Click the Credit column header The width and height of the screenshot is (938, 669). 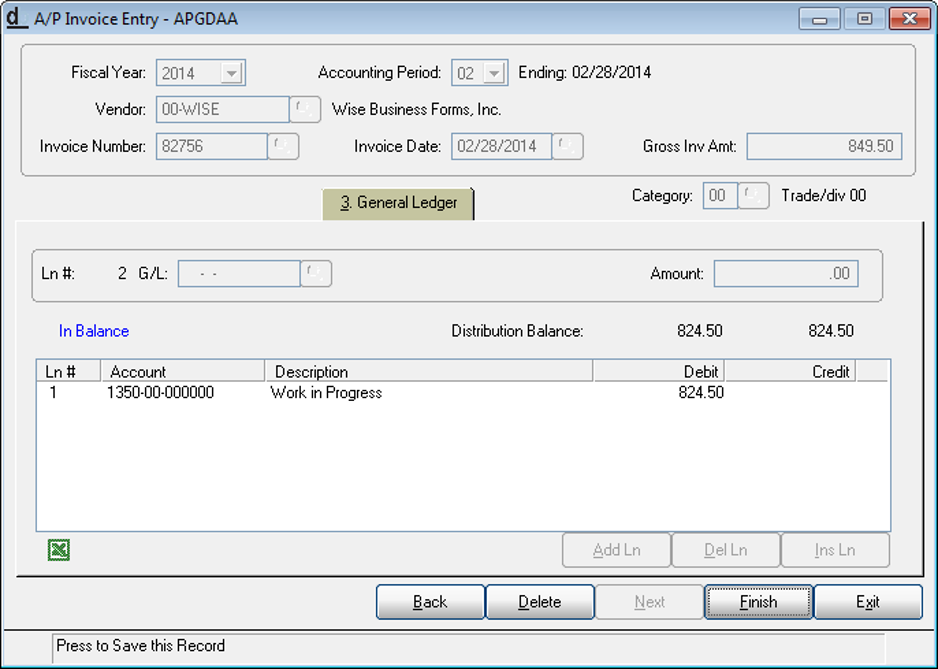[x=790, y=372]
